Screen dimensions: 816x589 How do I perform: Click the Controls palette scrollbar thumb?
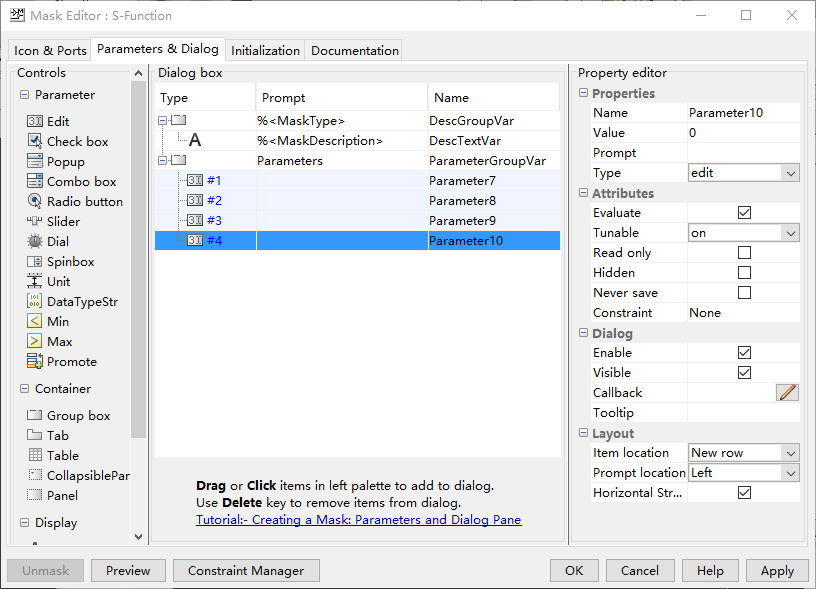click(138, 259)
